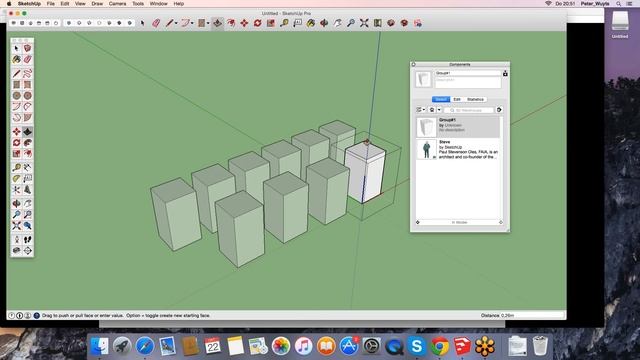
Task: Click the component description field
Action: 468,82
